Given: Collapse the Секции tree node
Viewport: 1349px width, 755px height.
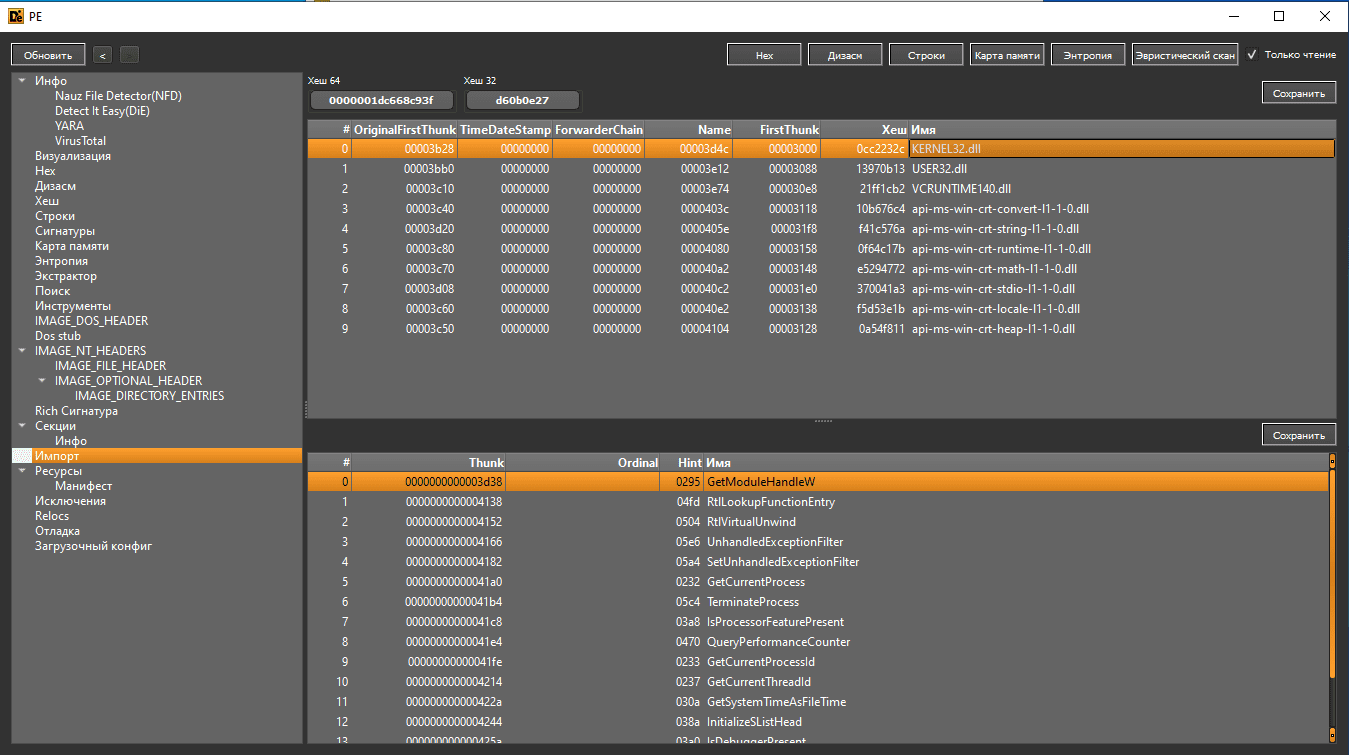Looking at the screenshot, I should tap(22, 426).
